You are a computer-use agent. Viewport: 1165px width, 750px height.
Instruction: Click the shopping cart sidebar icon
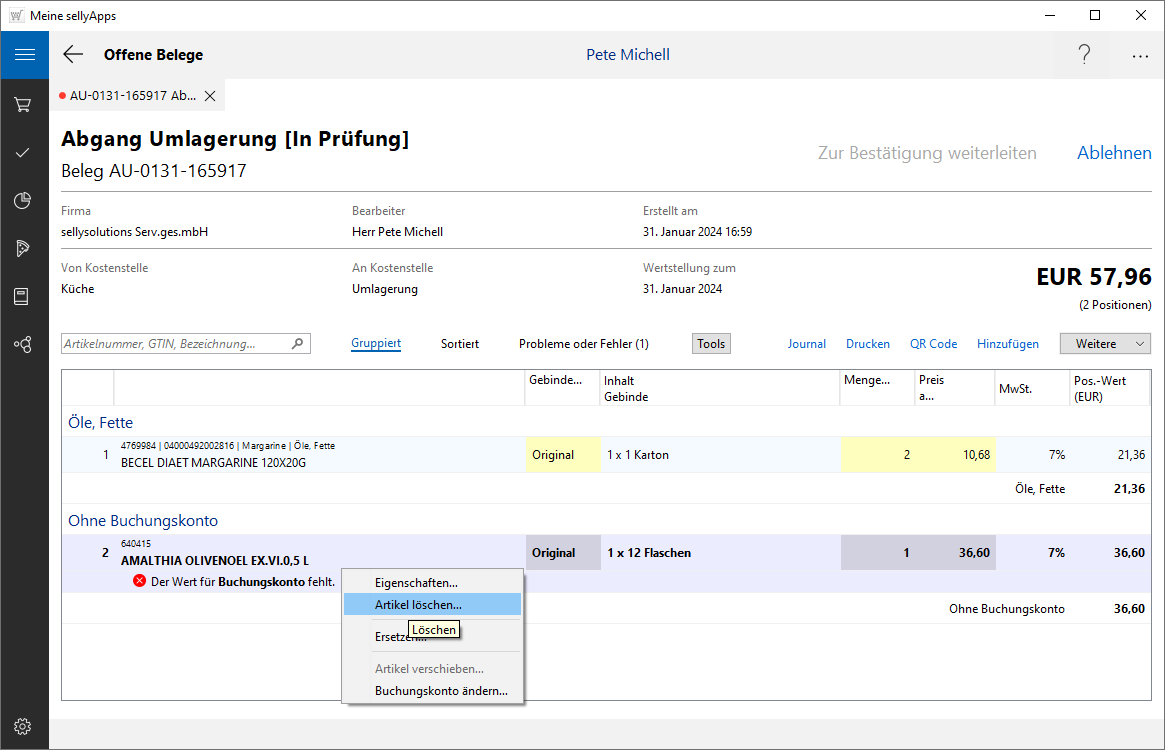(x=23, y=105)
